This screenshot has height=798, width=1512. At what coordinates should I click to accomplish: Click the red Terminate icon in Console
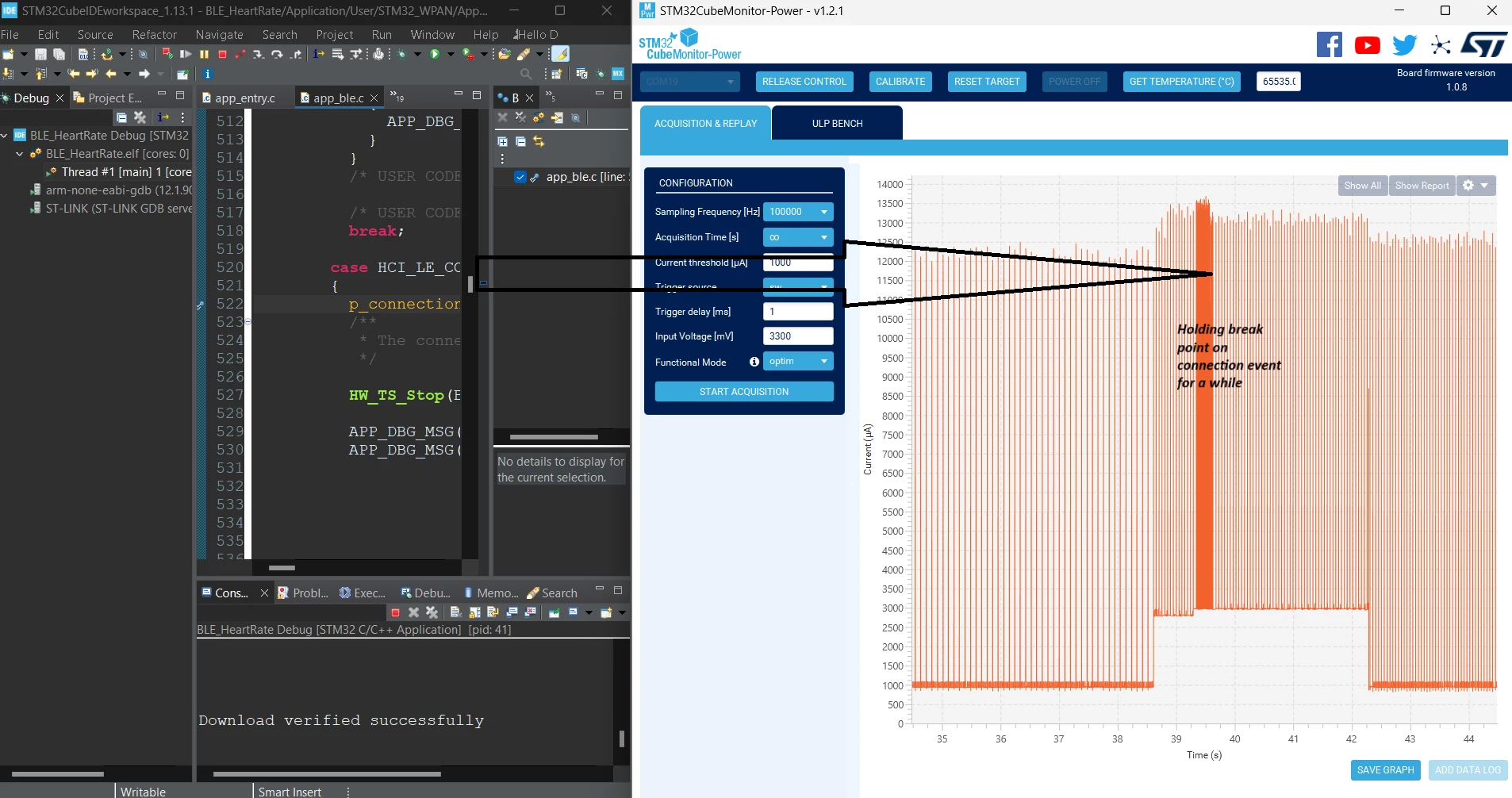pos(395,612)
